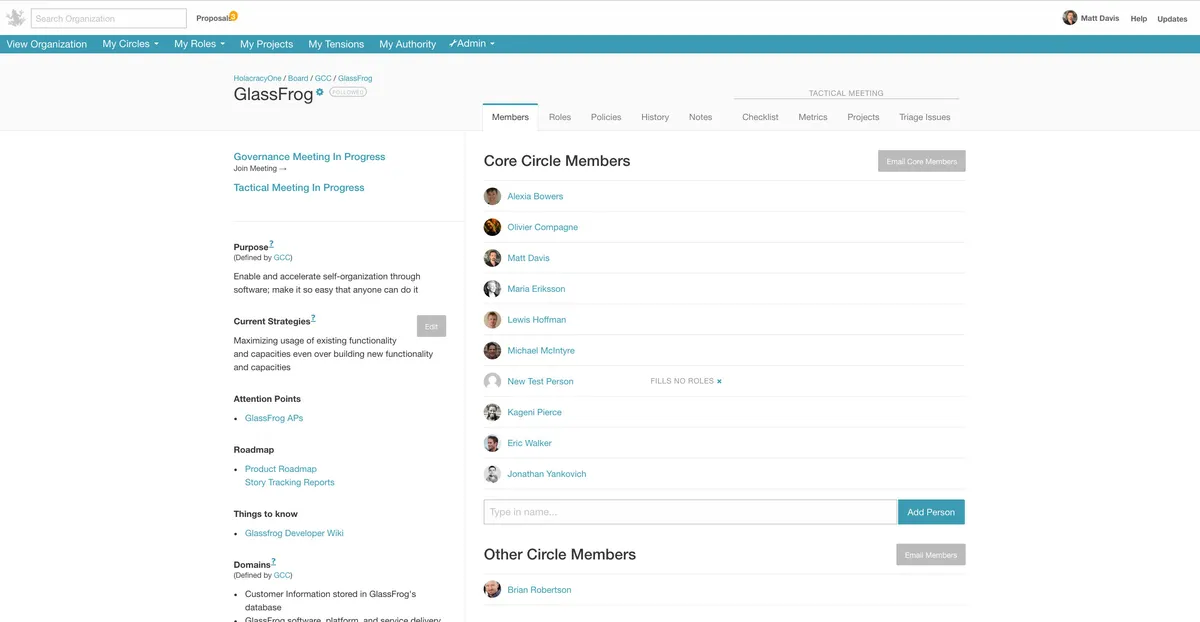Switch to the Roles tab
The image size is (1200, 622).
[x=559, y=117]
